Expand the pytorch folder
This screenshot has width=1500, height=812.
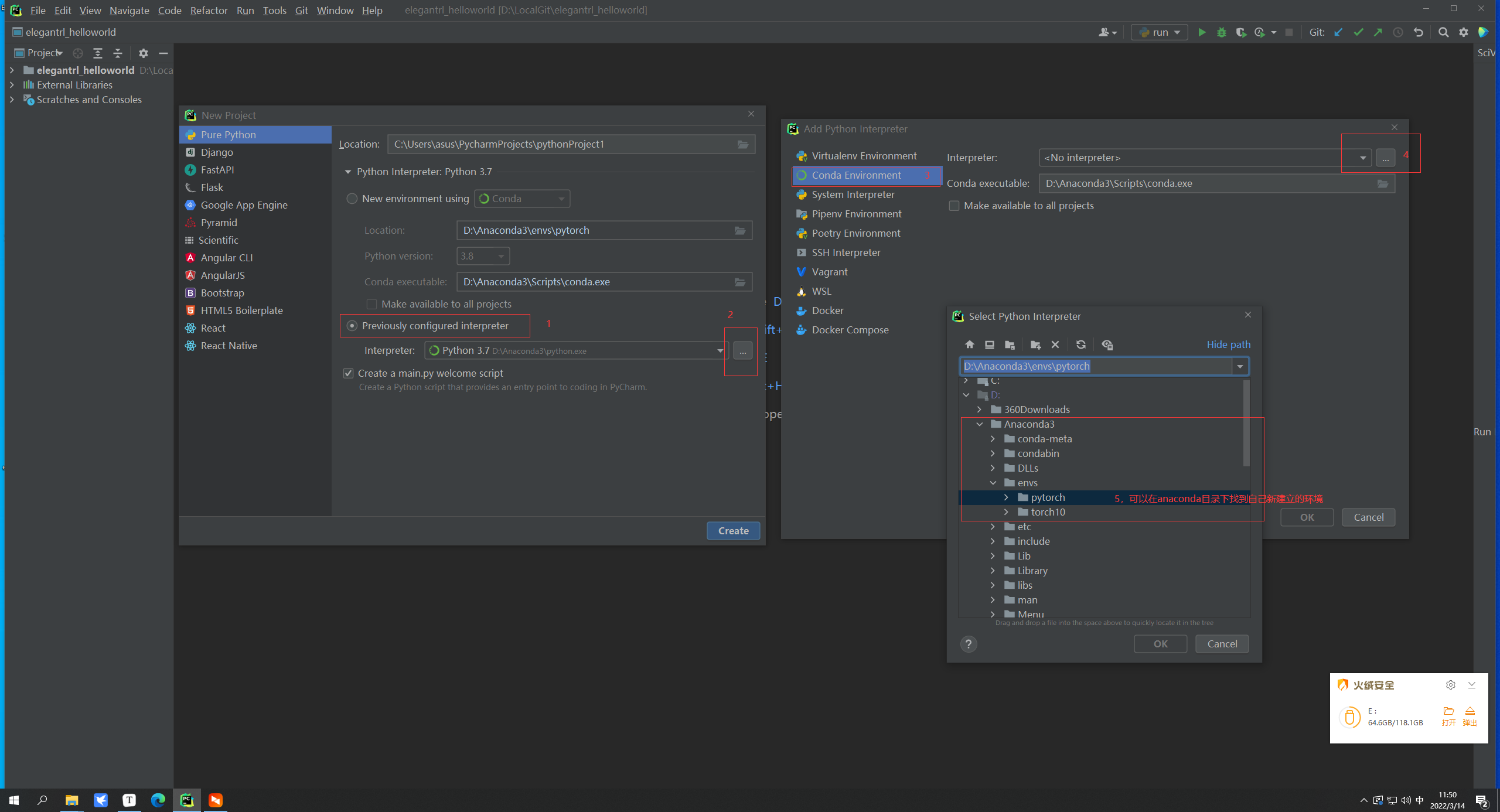[1006, 497]
